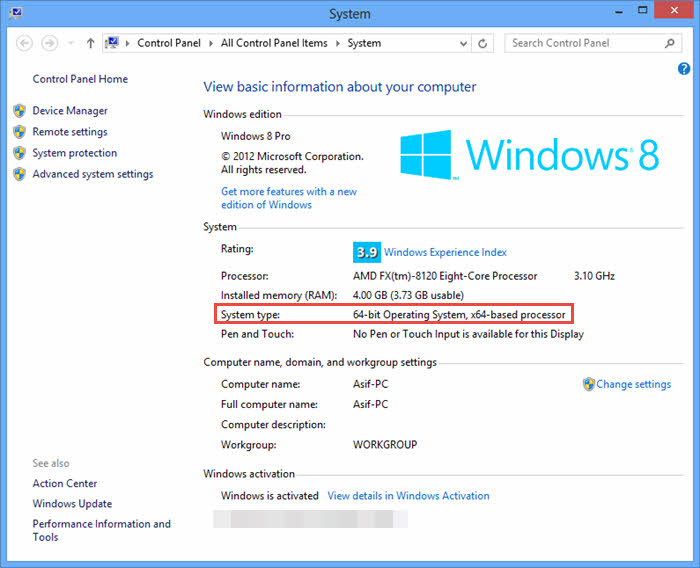Screen dimensions: 700x568
Task: Select the No Pen or Touch Input text
Action: pyautogui.click(x=468, y=334)
